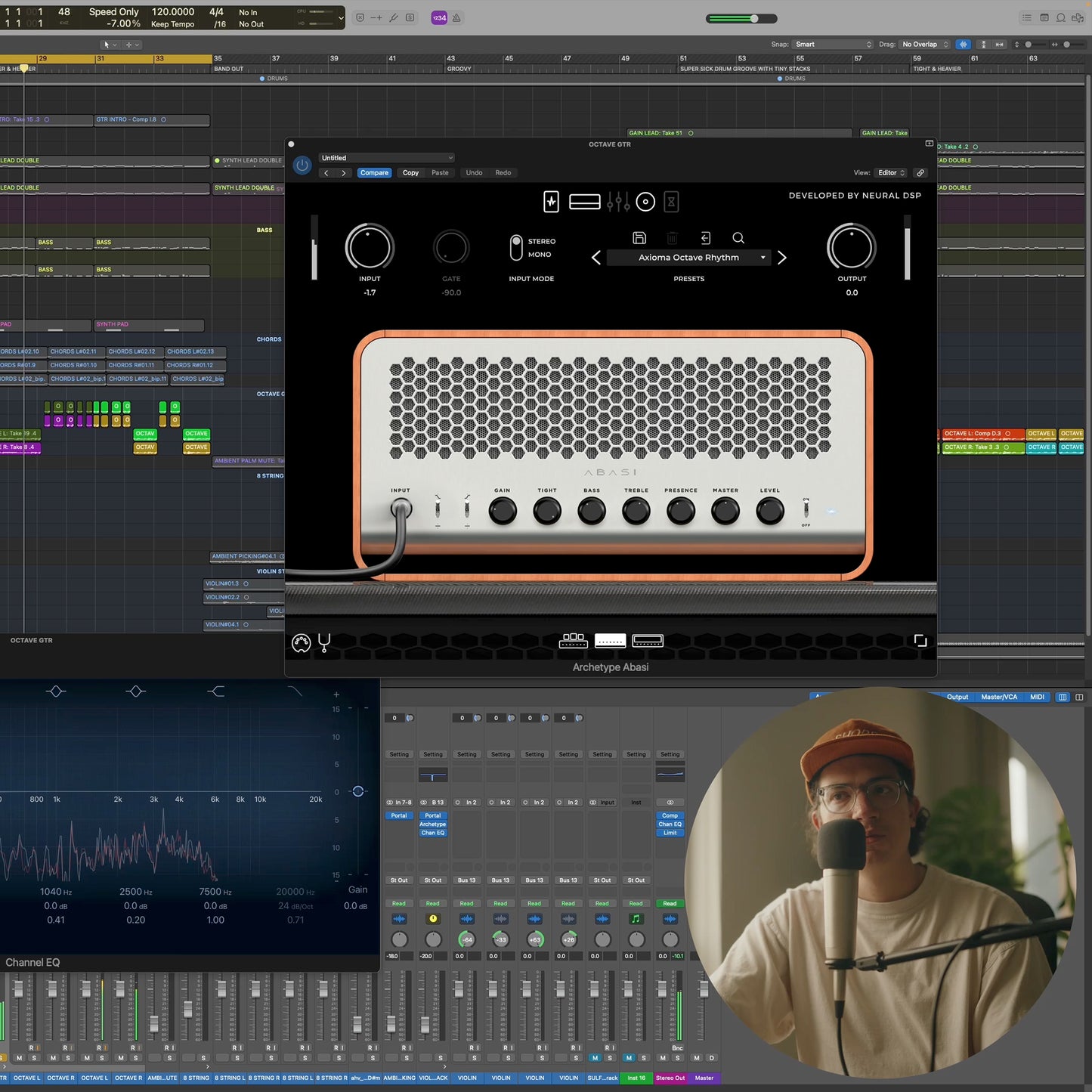
Task: Open the Snap mode dropdown set to Smart
Action: [831, 44]
